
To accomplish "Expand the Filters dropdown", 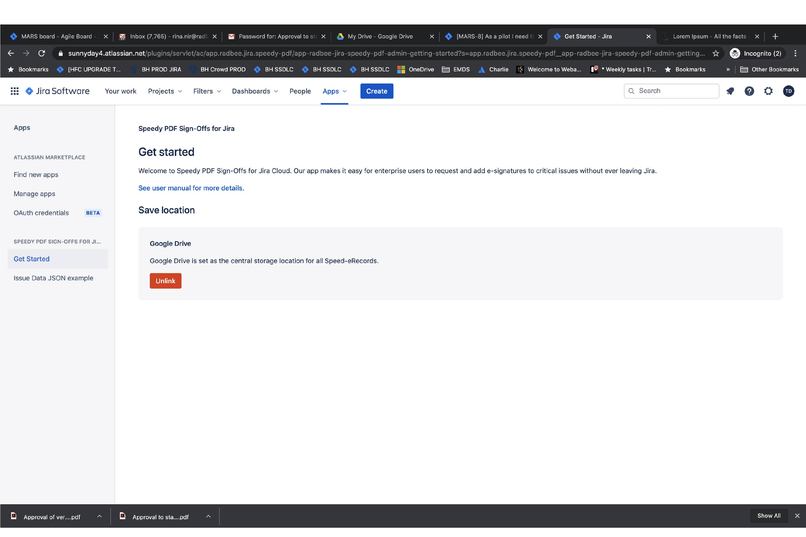I will click(x=207, y=91).
